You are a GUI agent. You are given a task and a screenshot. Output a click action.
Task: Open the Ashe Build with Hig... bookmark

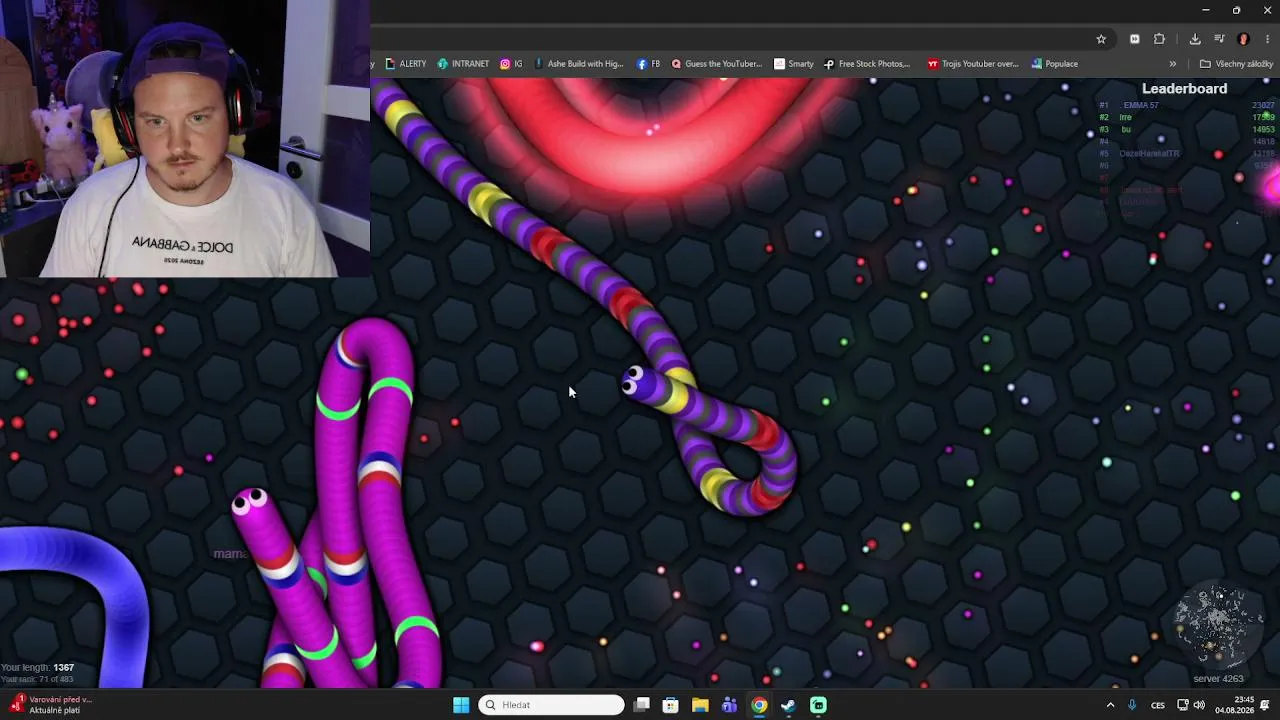click(x=579, y=64)
